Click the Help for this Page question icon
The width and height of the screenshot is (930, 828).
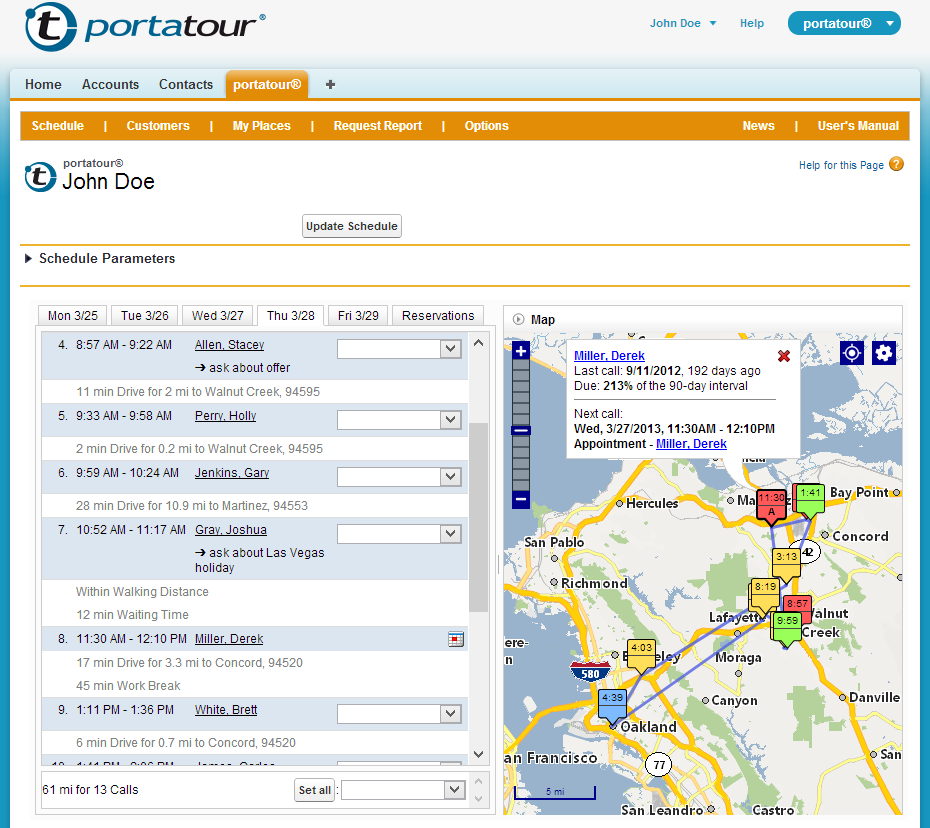(x=897, y=164)
